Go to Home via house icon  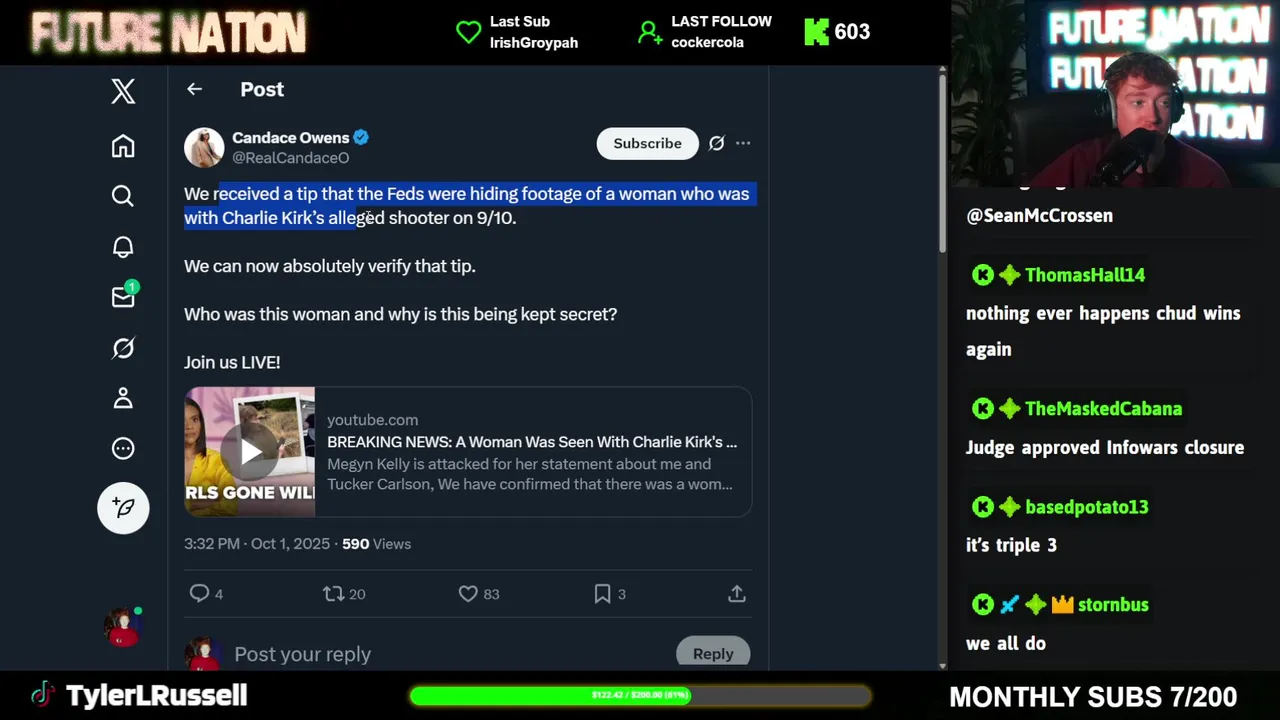tap(123, 146)
